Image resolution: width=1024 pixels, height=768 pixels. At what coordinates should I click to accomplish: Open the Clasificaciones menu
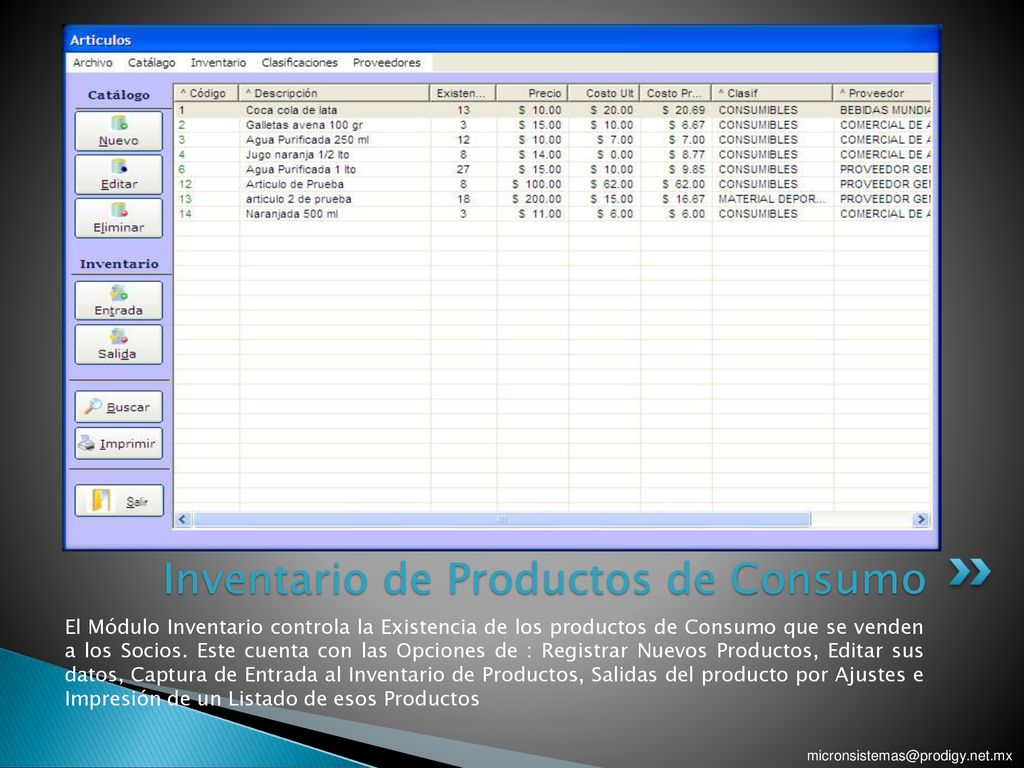coord(299,63)
